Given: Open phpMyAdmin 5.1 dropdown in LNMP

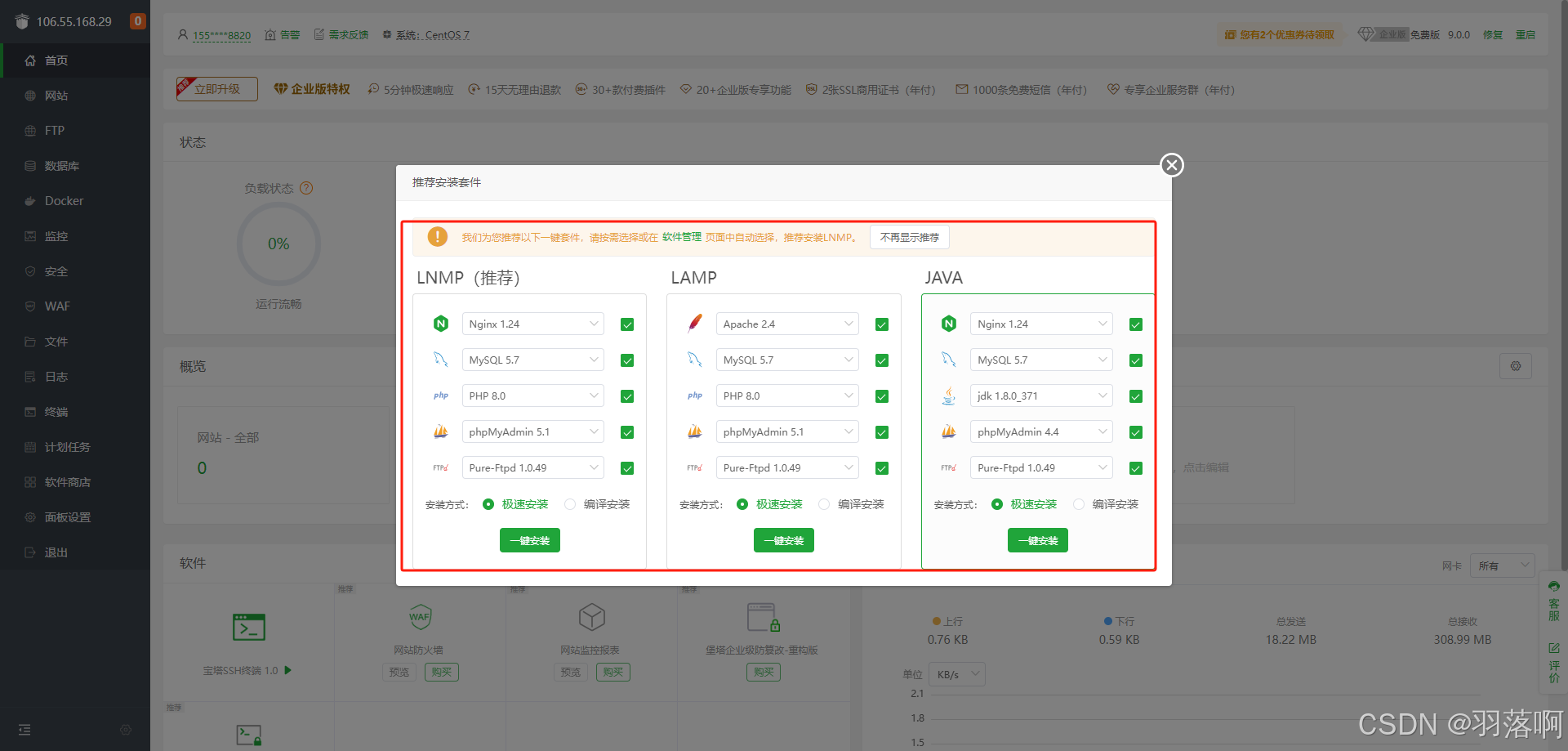Looking at the screenshot, I should coord(532,431).
